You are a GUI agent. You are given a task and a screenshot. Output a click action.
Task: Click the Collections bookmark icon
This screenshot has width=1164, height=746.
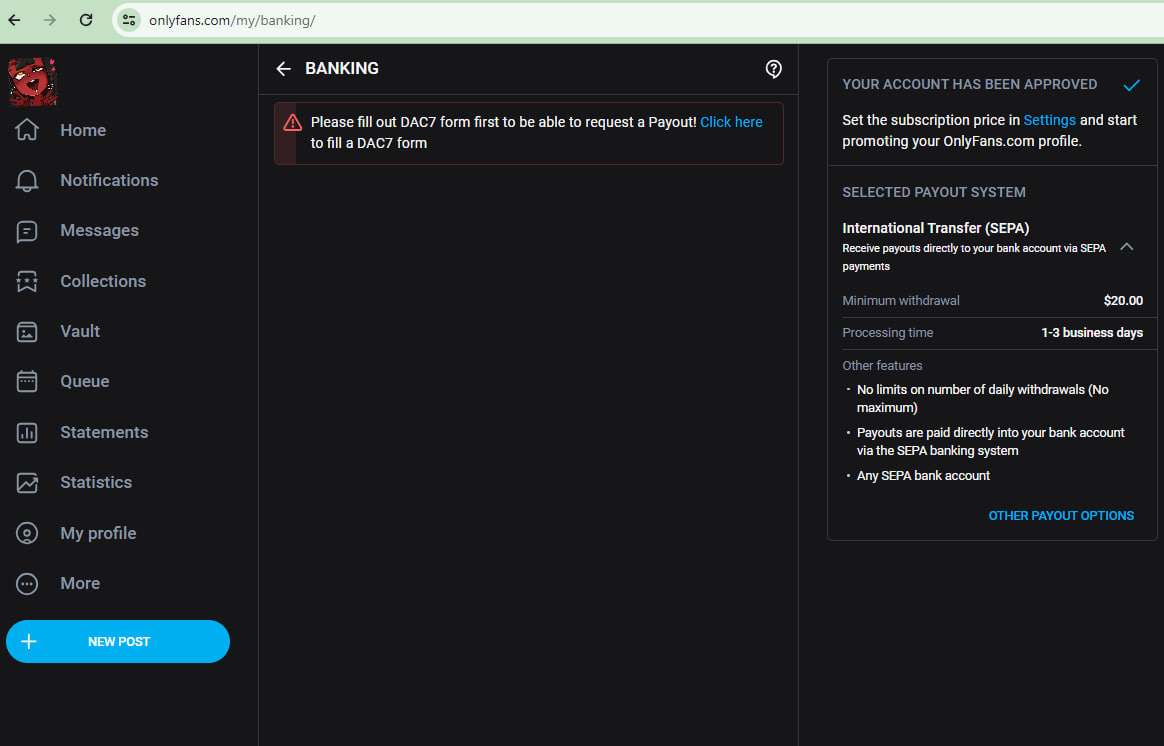tap(27, 281)
